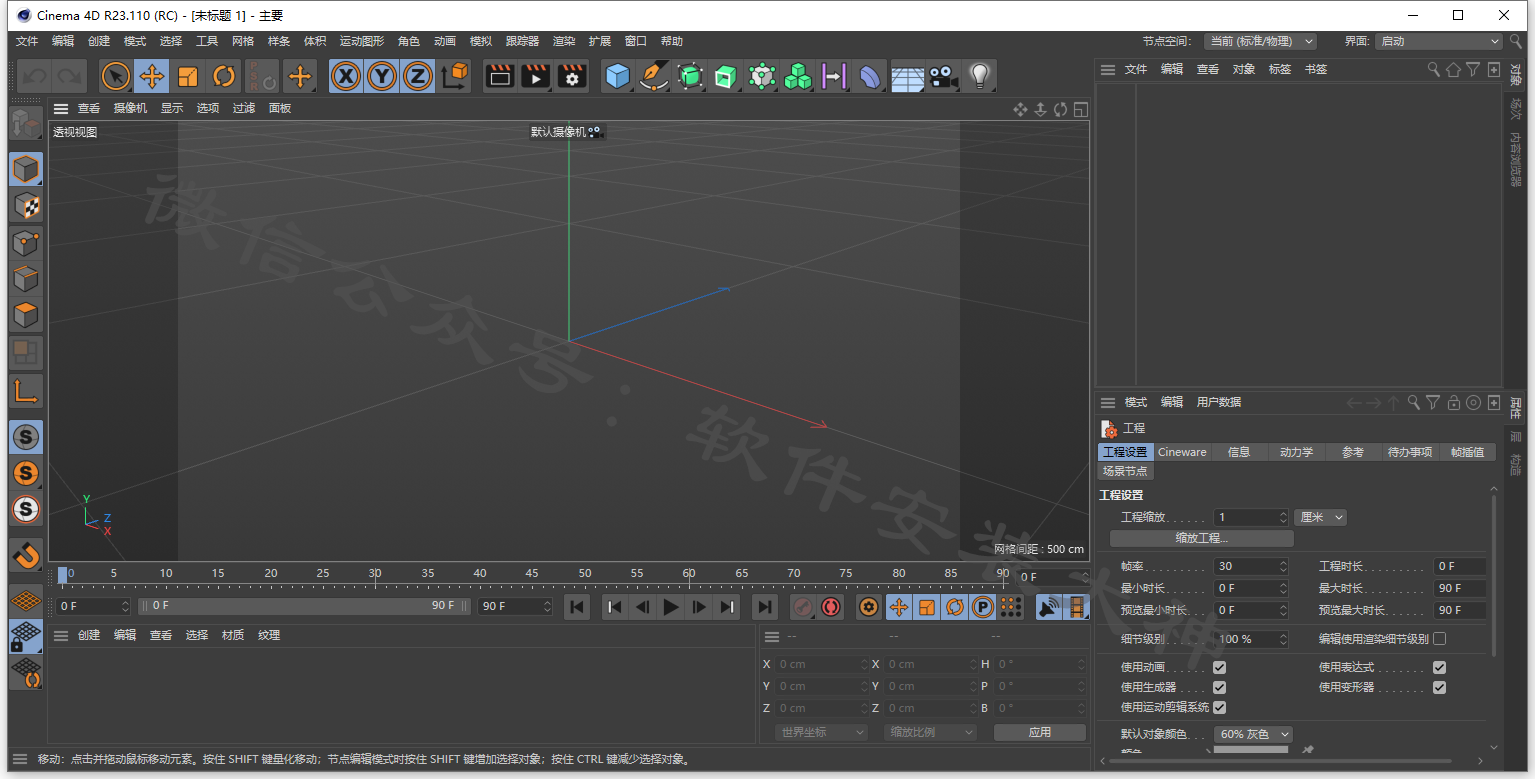Open the render settings clapperboard gear icon
The height and width of the screenshot is (779, 1535).
pos(572,76)
